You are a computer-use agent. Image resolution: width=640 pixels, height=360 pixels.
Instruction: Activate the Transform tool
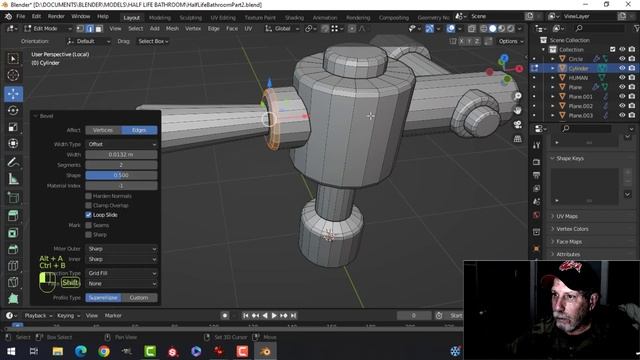click(x=13, y=143)
